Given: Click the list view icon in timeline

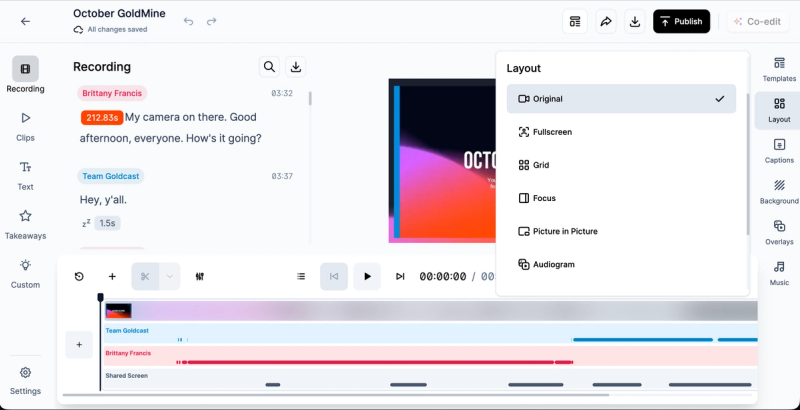Looking at the screenshot, I should (x=301, y=276).
